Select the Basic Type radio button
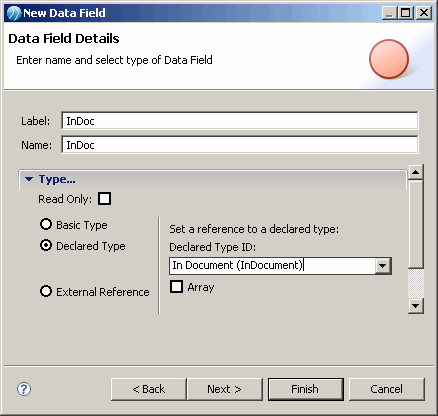This screenshot has width=438, height=416. 46,224
